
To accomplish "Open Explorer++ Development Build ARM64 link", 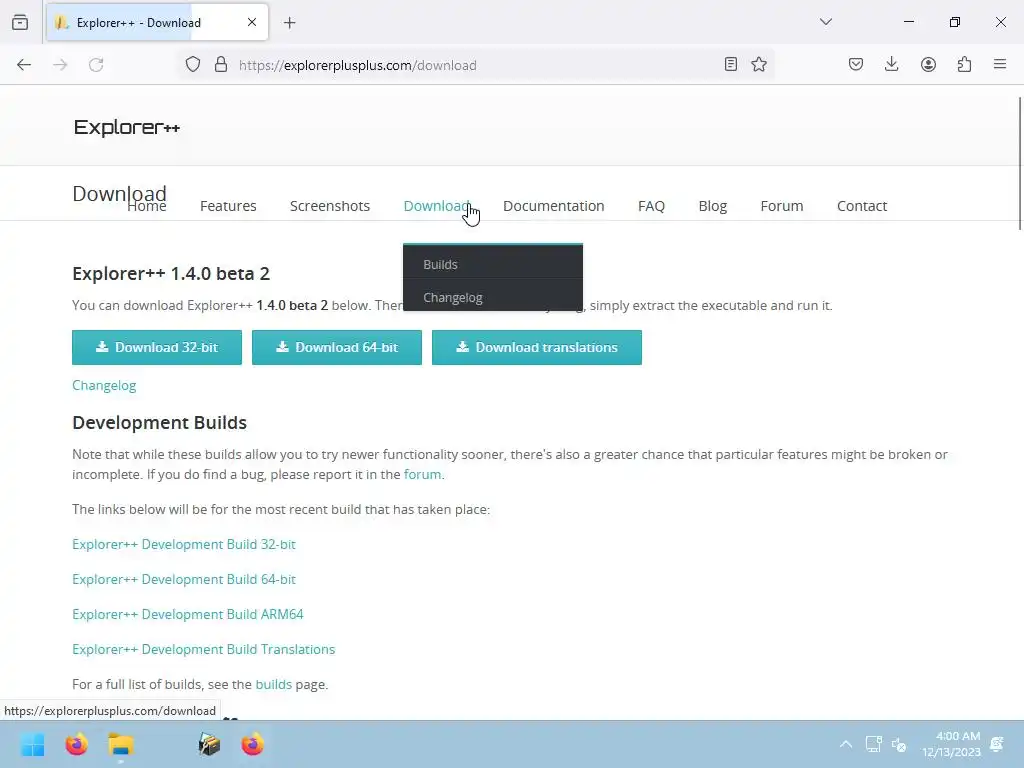I will coord(187,615).
